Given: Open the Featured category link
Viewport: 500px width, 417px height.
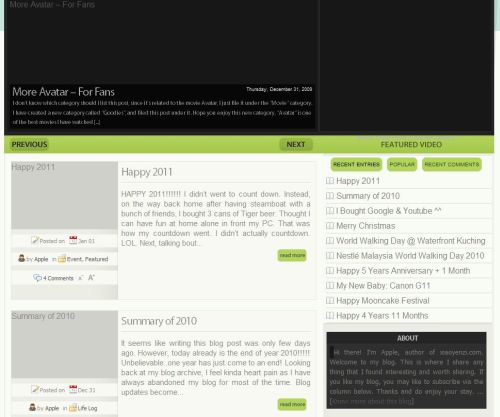Looking at the screenshot, I should tap(97, 259).
